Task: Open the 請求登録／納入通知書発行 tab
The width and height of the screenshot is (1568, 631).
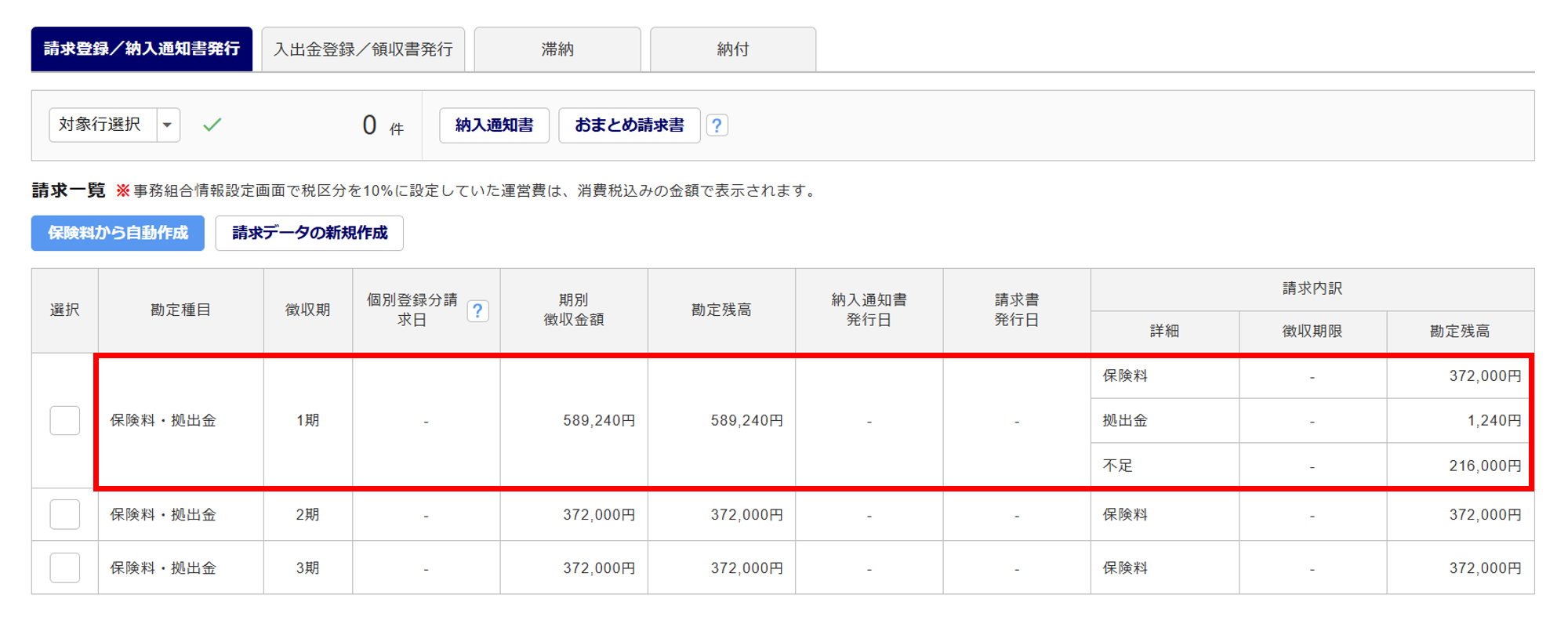Action: (x=142, y=49)
